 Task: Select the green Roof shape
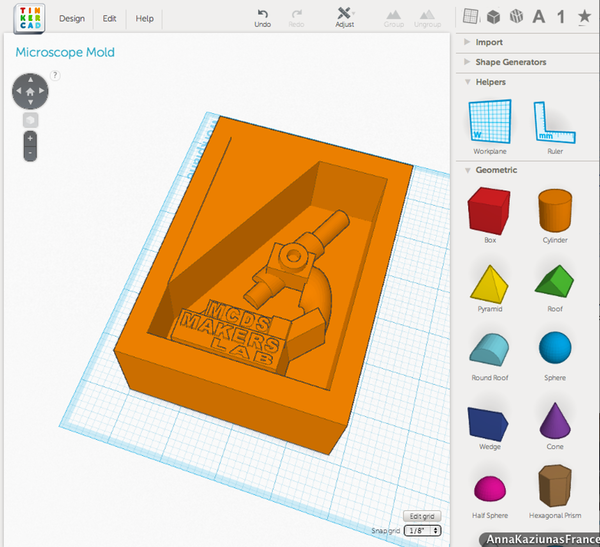point(555,288)
